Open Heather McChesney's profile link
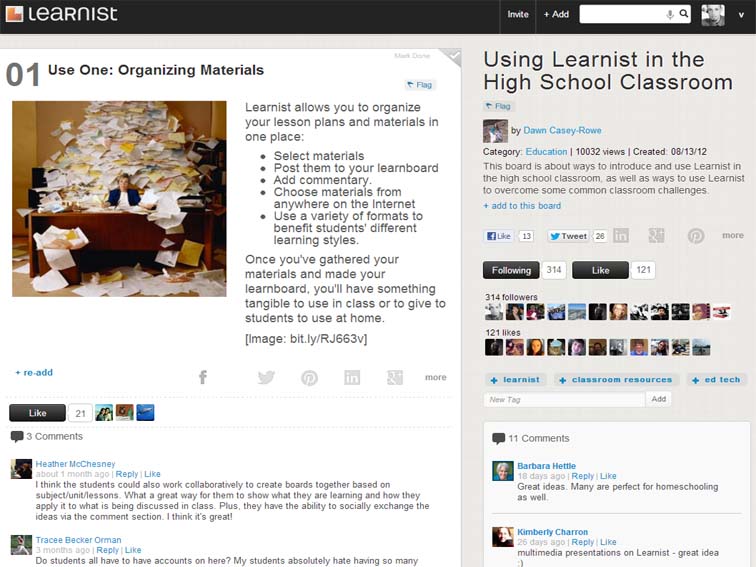The image size is (756, 567). pyautogui.click(x=75, y=464)
